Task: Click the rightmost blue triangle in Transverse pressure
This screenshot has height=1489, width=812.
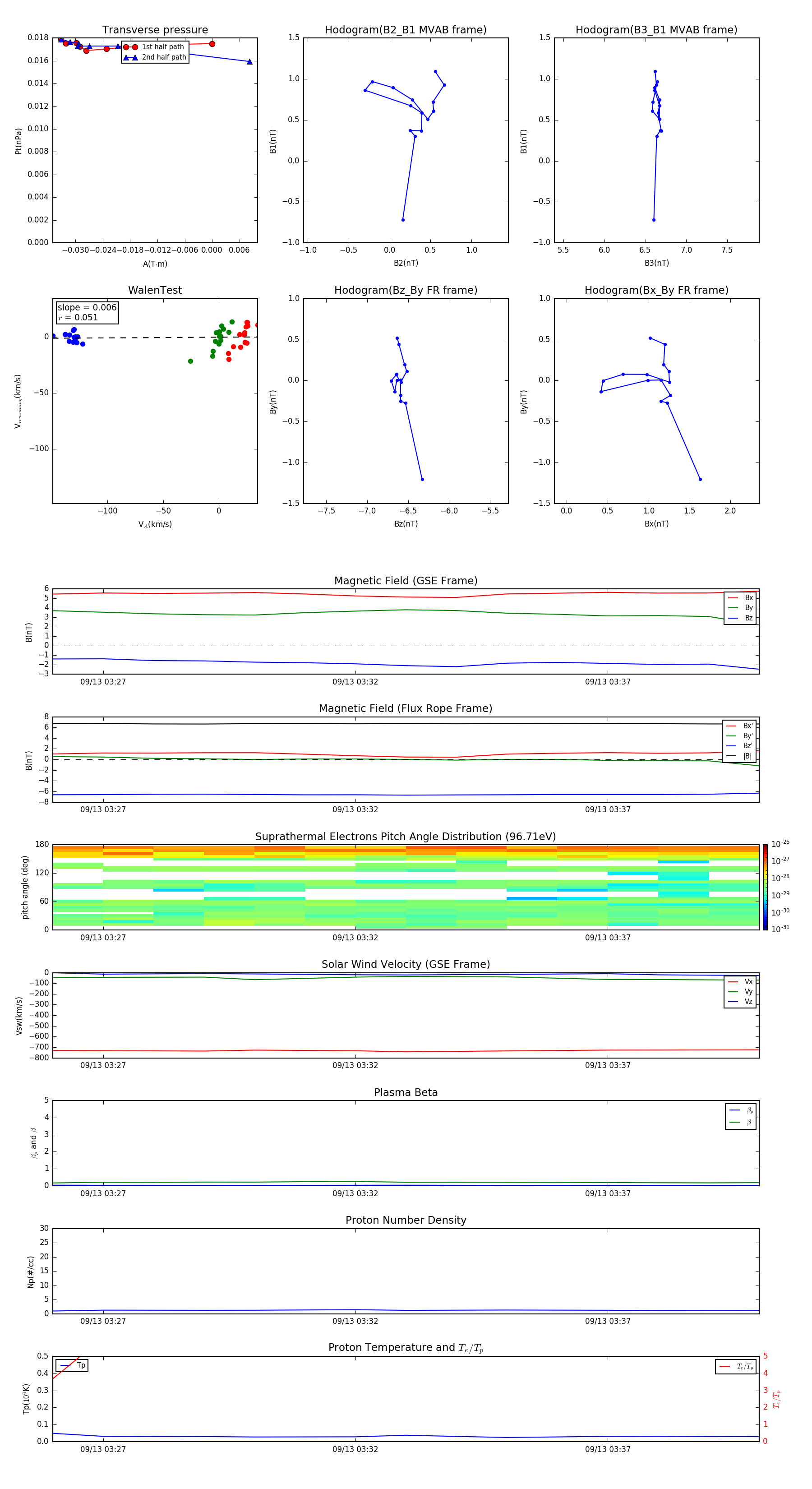Action: (249, 62)
